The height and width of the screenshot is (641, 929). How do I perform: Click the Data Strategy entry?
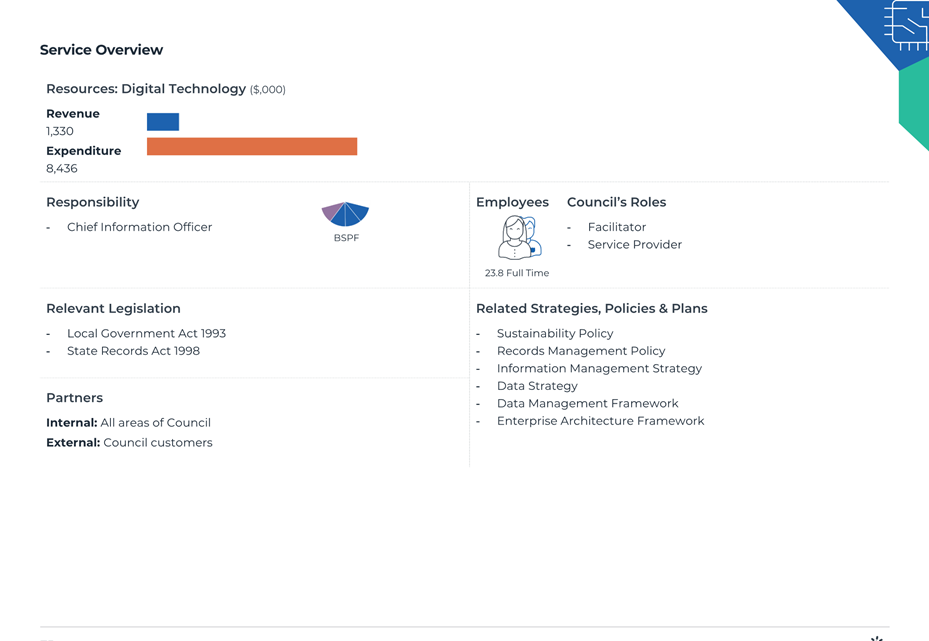tap(537, 386)
